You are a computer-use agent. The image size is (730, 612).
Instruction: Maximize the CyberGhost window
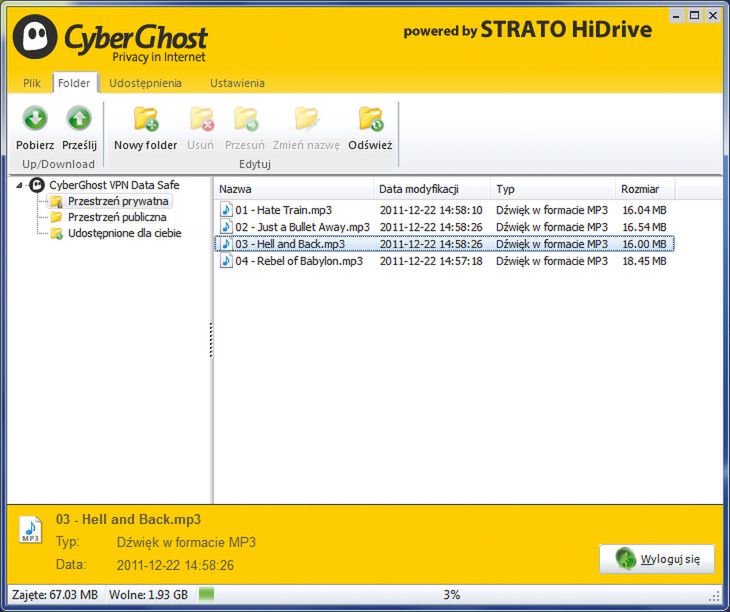(x=694, y=16)
